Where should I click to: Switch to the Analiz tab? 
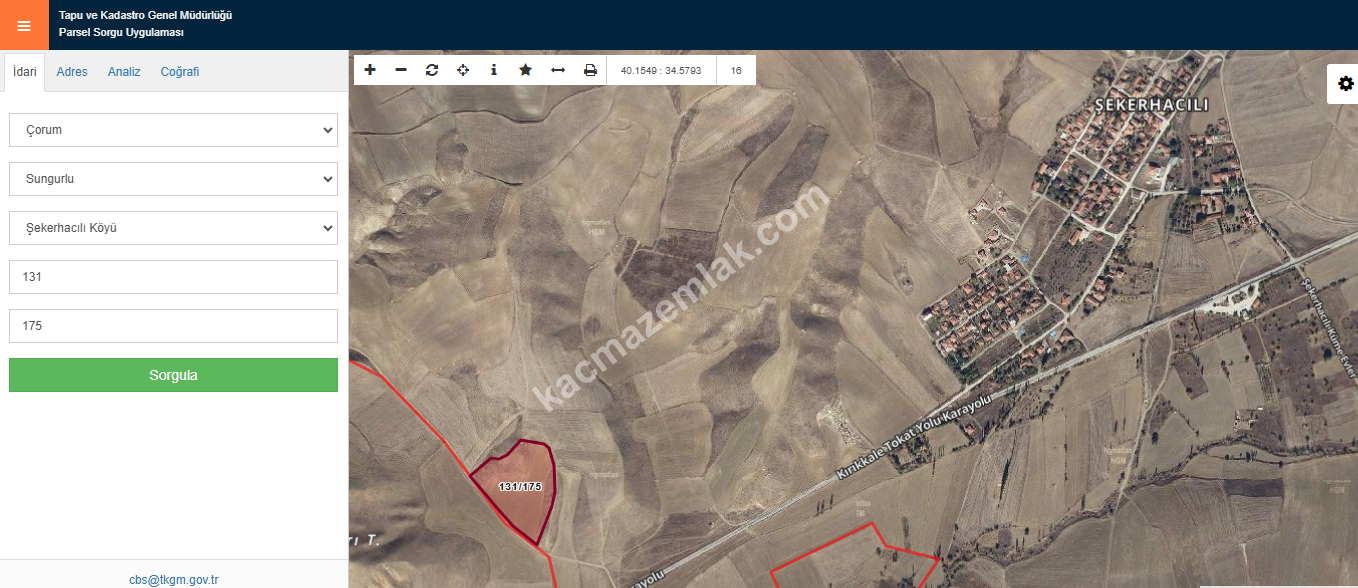tap(124, 72)
